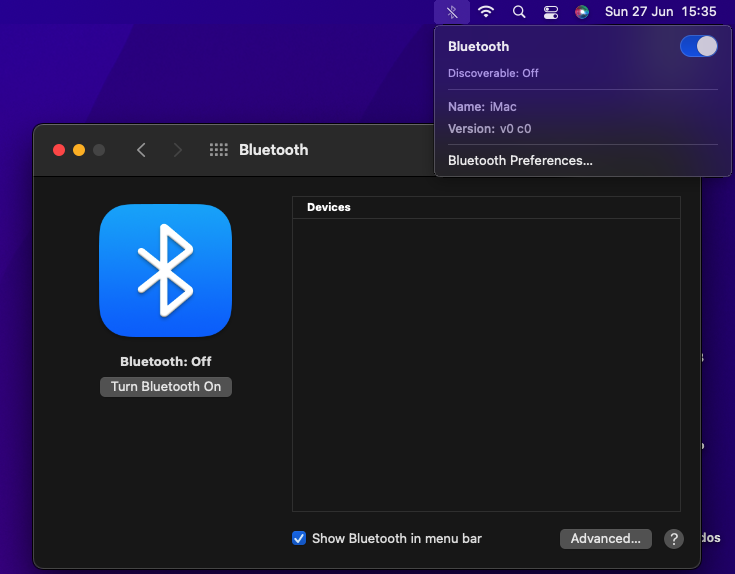Minimize the Bluetooth window with yellow button
The image size is (735, 574).
(79, 150)
